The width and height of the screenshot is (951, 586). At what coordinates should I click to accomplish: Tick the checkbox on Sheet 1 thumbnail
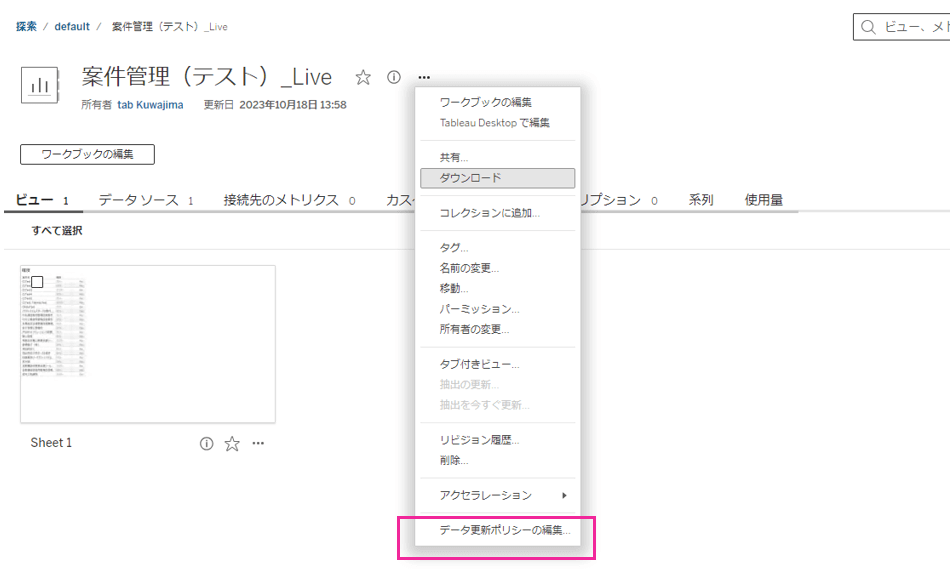click(x=37, y=282)
